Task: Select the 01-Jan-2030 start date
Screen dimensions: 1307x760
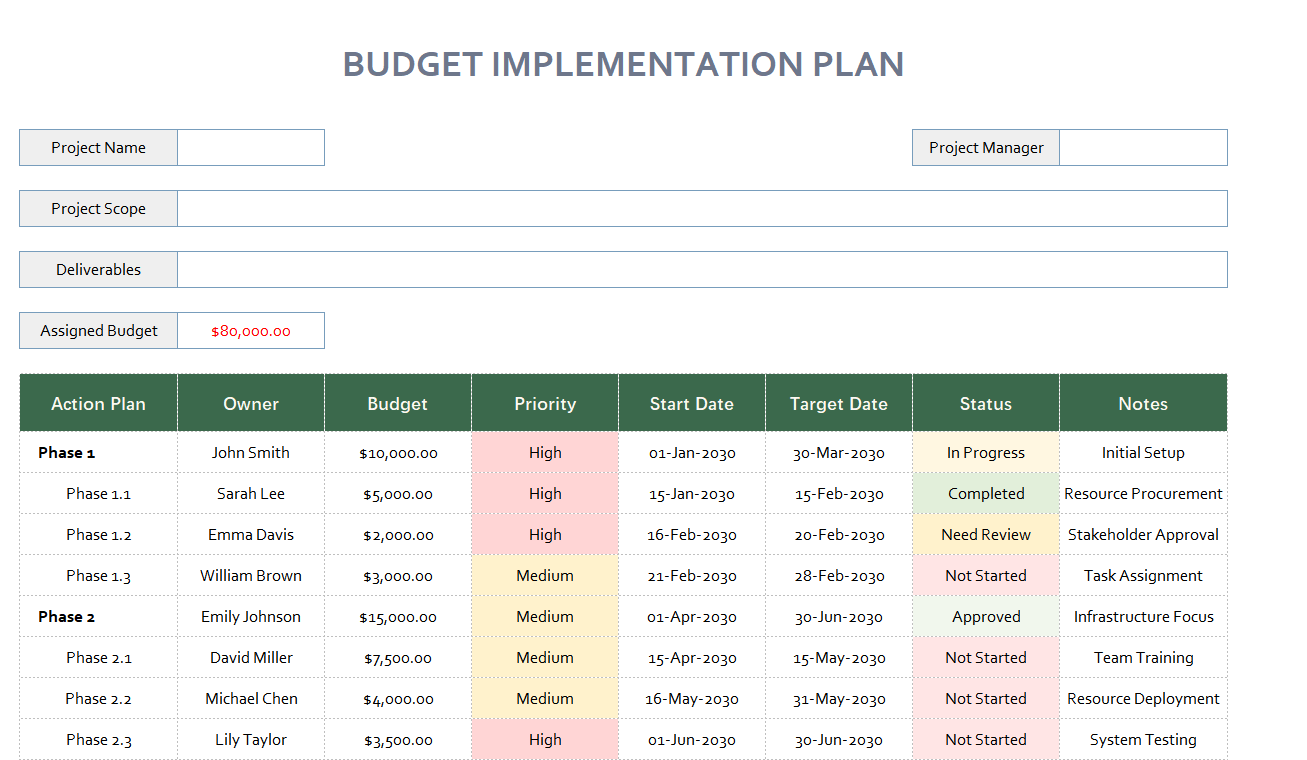Action: pyautogui.click(x=692, y=452)
